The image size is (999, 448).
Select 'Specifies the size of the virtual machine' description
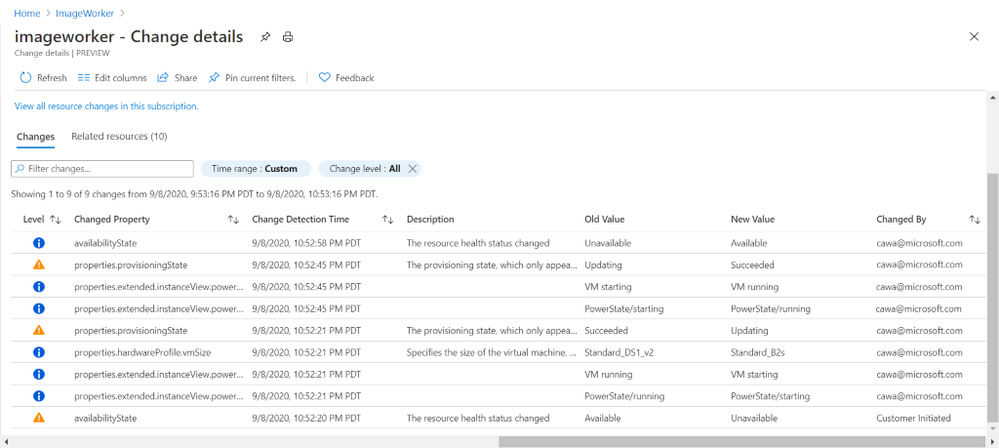[491, 352]
